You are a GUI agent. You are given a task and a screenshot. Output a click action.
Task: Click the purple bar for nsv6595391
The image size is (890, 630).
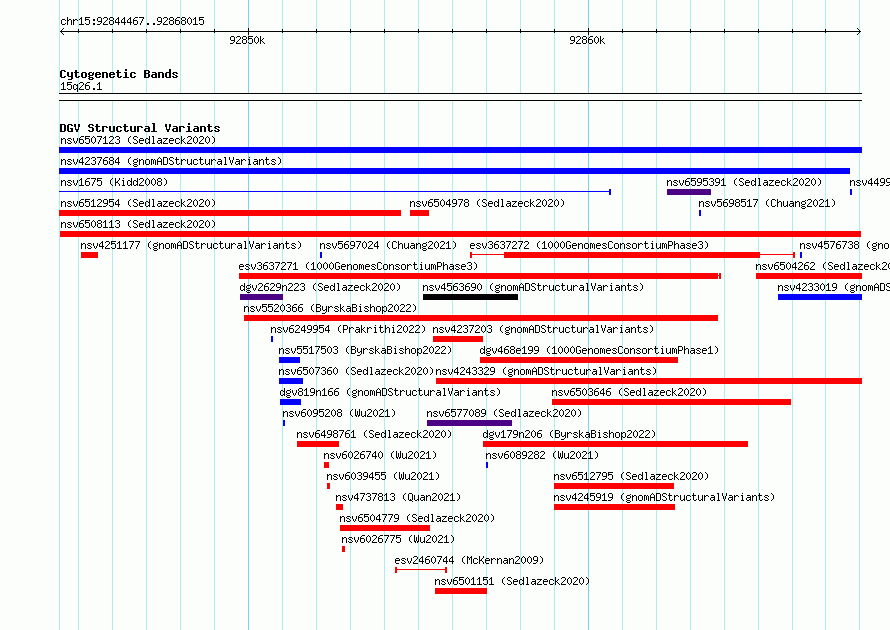pyautogui.click(x=689, y=192)
